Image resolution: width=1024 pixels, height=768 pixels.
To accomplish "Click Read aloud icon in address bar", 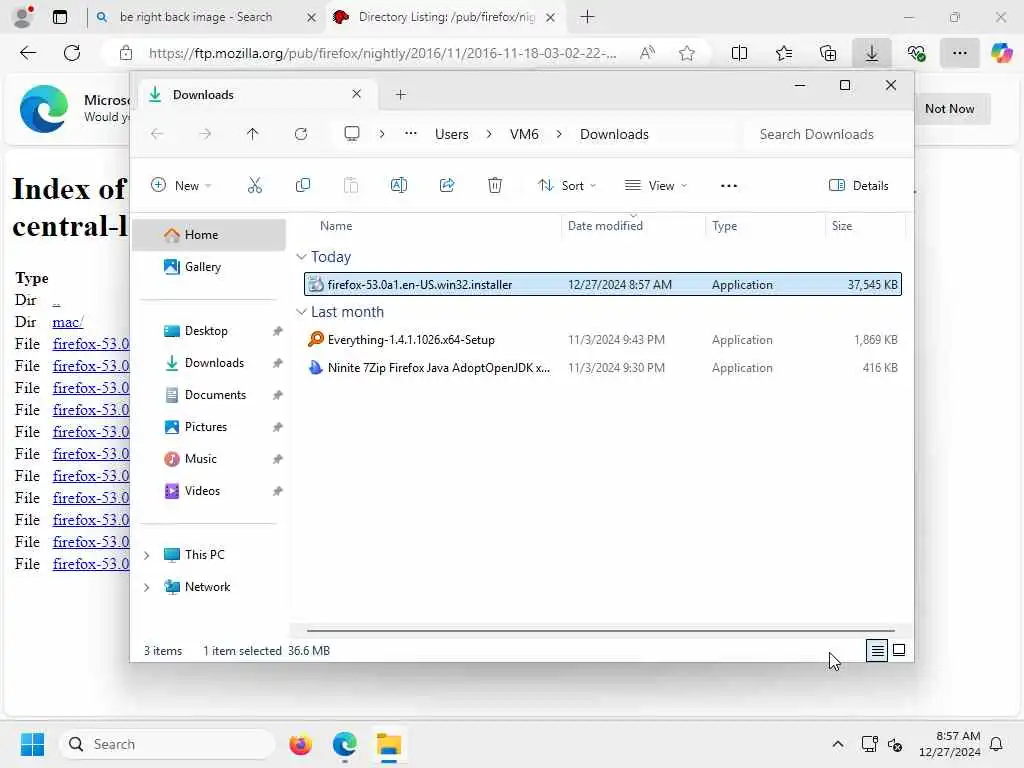I will pos(647,53).
